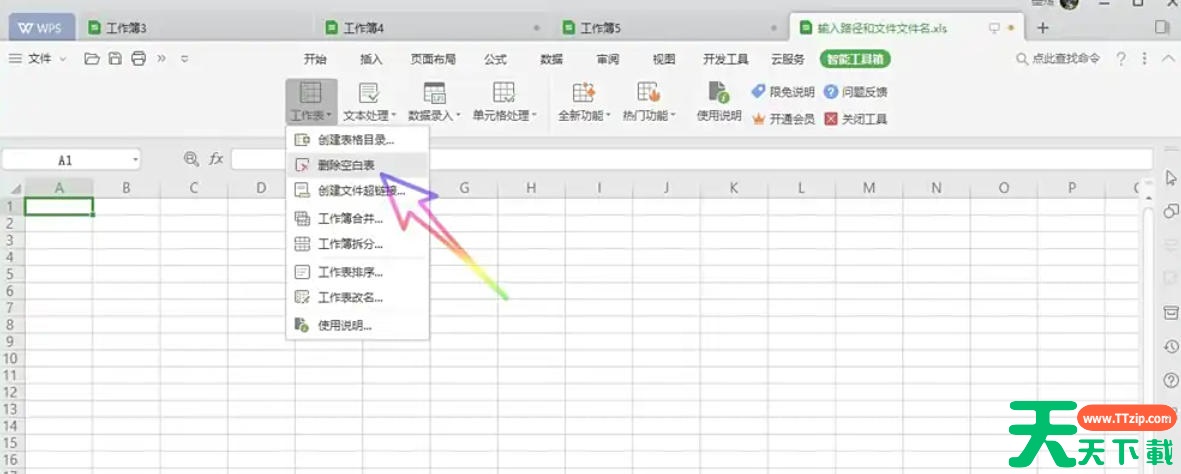1181x474 pixels.
Task: Click the save disk icon
Action: [x=115, y=59]
